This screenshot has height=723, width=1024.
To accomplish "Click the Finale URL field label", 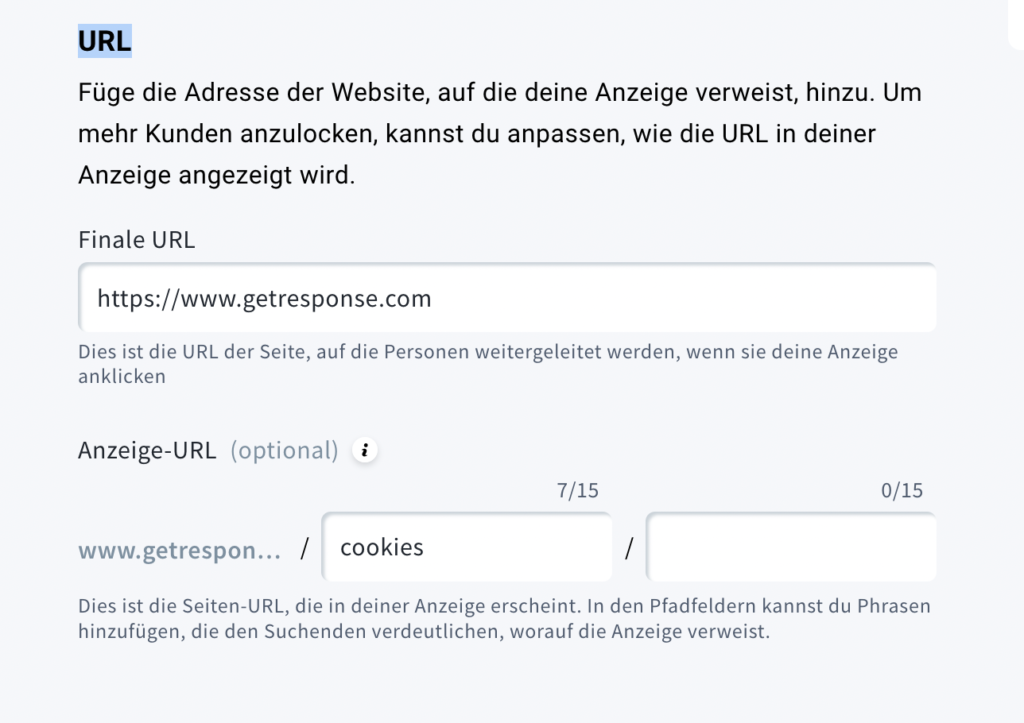I will point(136,240).
